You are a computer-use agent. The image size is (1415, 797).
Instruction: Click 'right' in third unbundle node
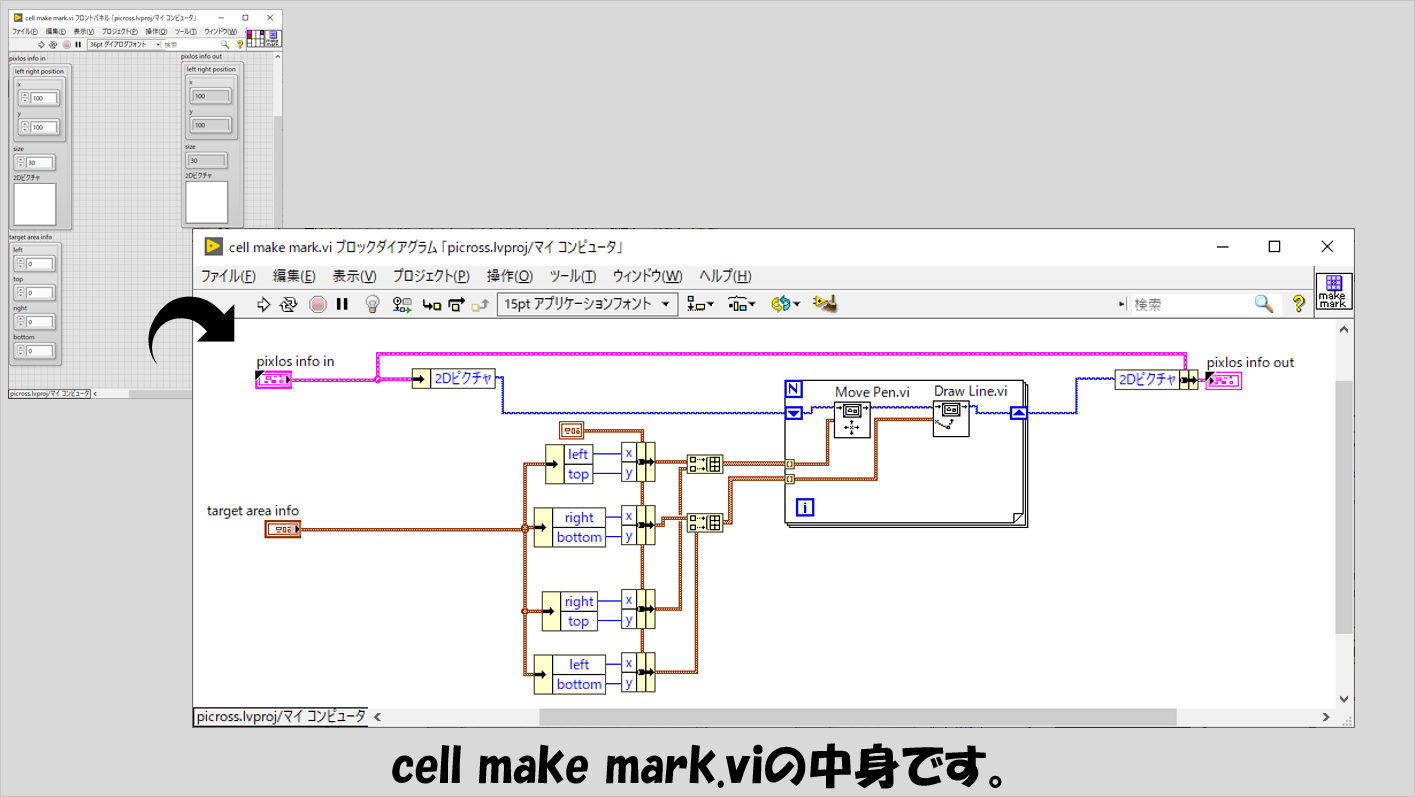pyautogui.click(x=579, y=602)
